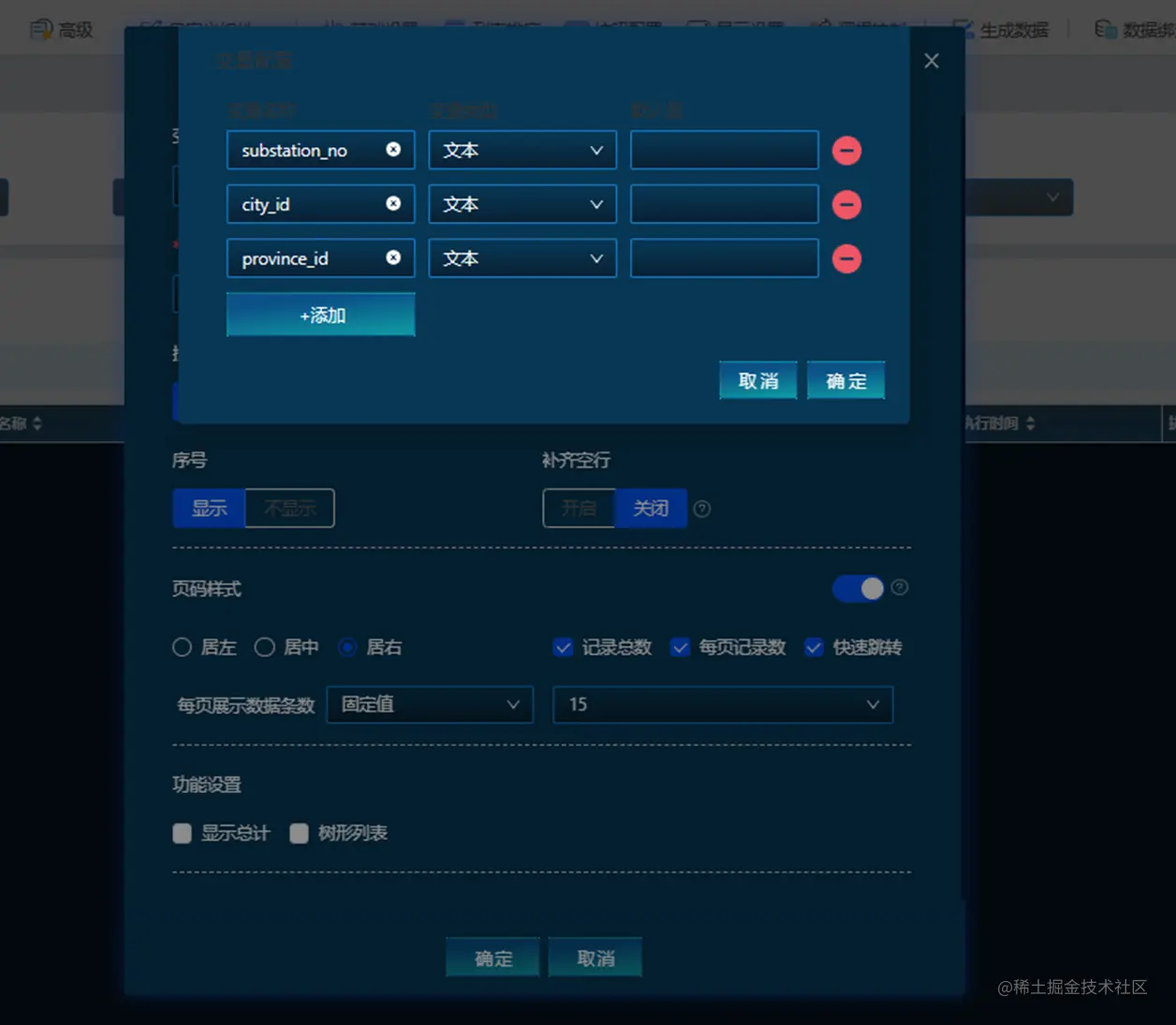Clear the substation_no field using the x icon
Screen dimensions: 1176x1025
coord(392,150)
